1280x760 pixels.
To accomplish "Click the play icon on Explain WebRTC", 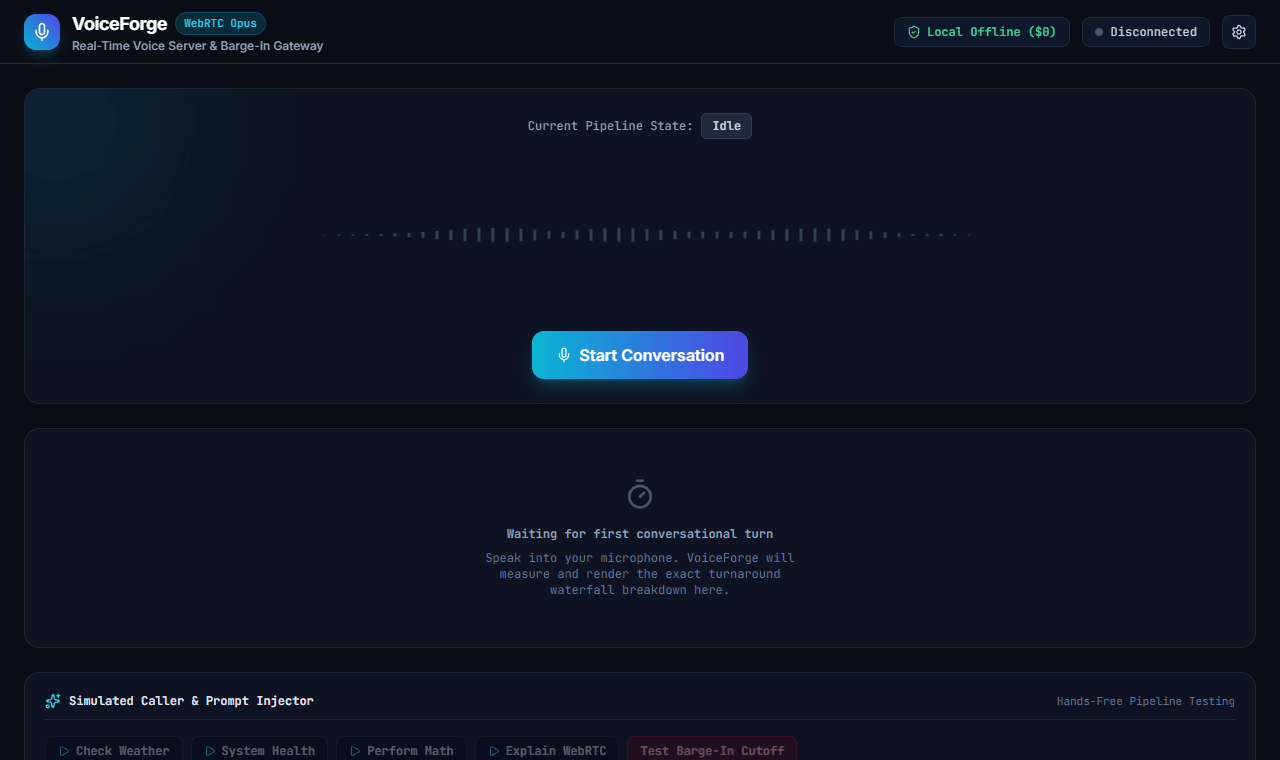I will 494,751.
